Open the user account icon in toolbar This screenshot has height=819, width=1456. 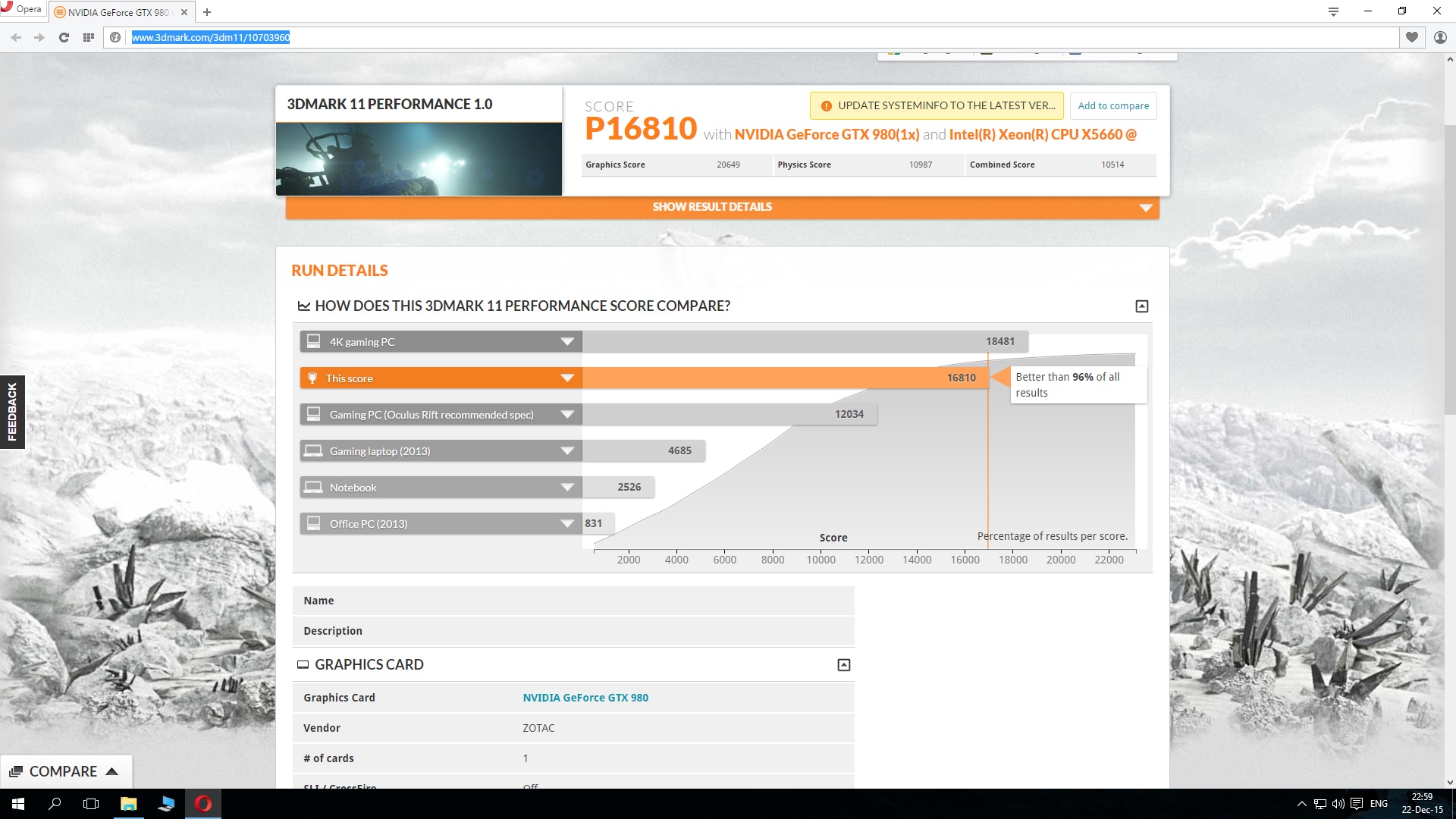pos(1440,37)
